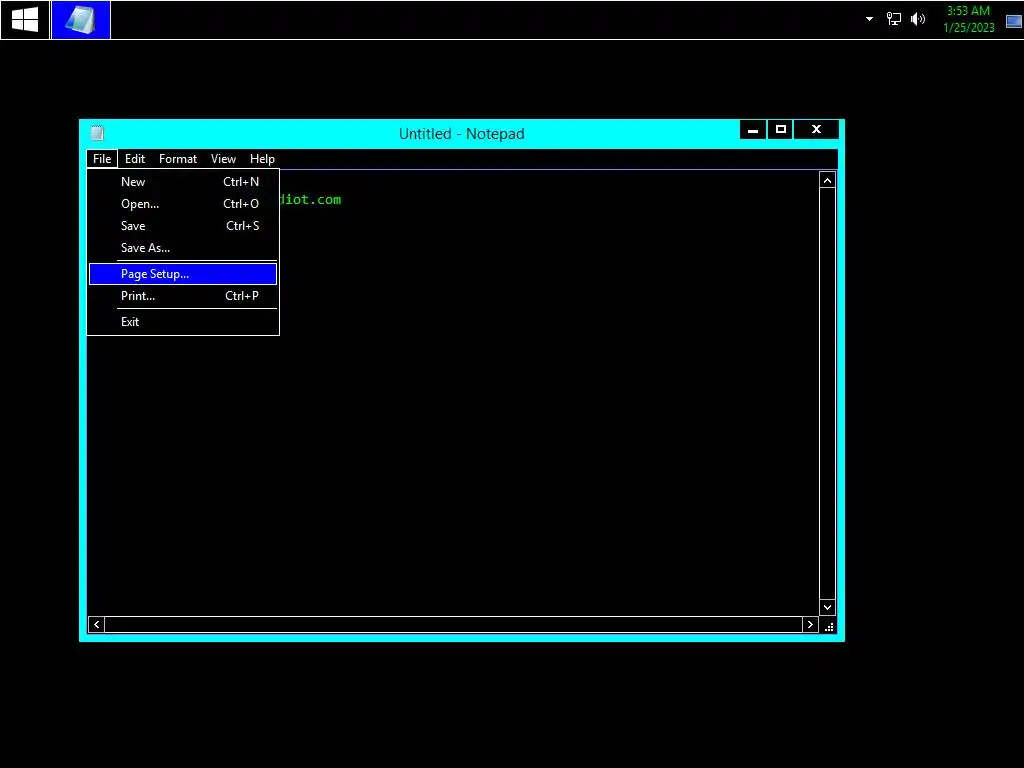Minimize the Notepad window
Screen dimensions: 1024x768
coord(753,130)
